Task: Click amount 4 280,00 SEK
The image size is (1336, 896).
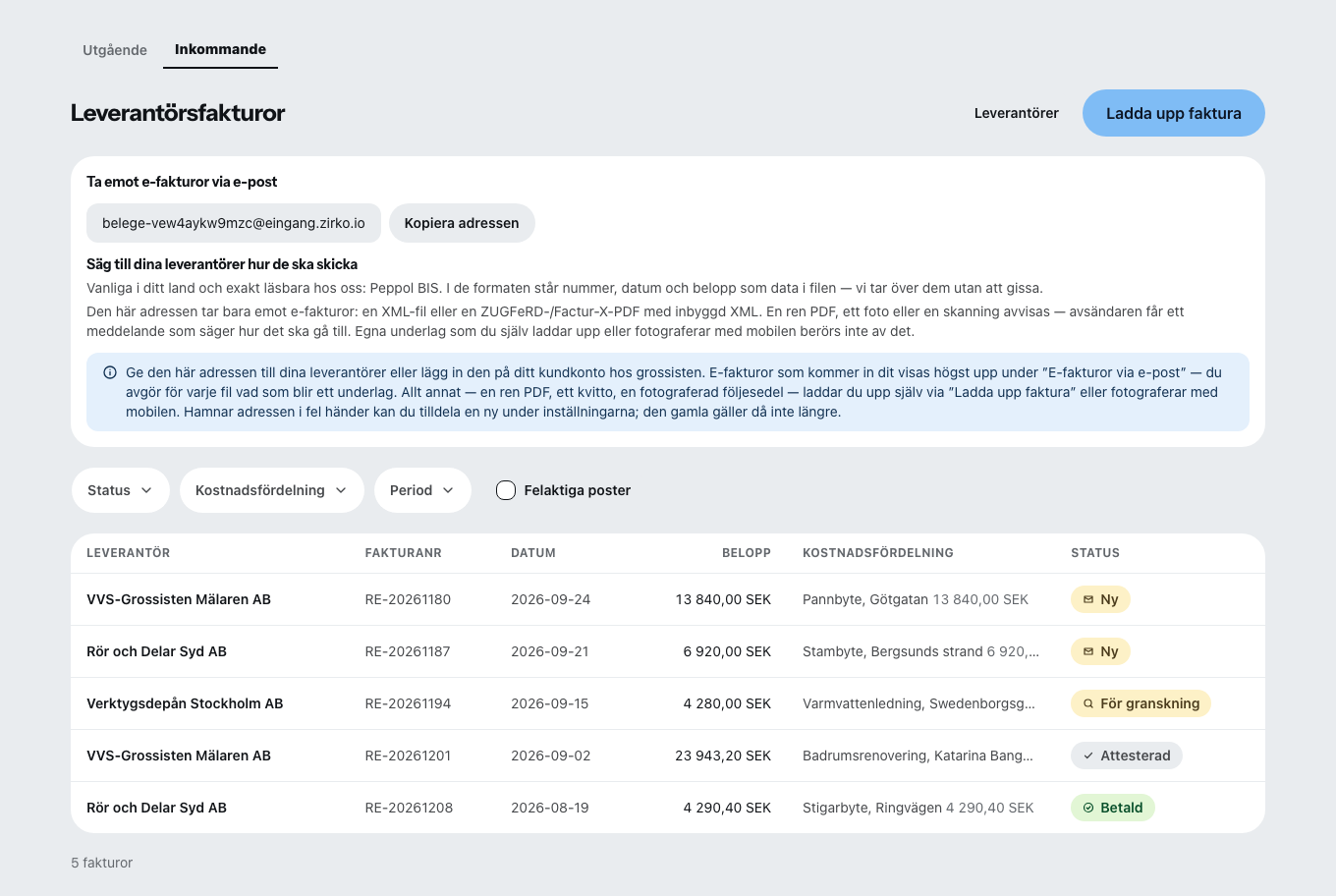Action: pyautogui.click(x=727, y=703)
